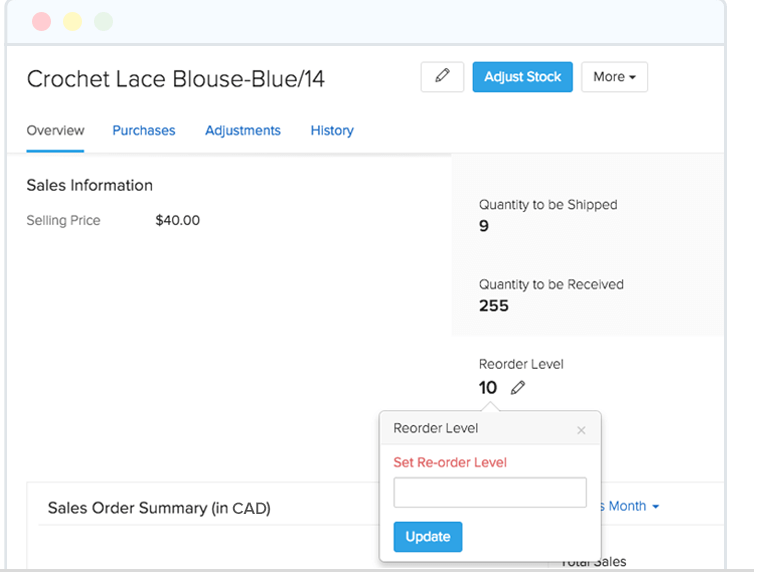The image size is (775, 575).
Task: Click the Crochet Lace Blouse-Blue/14 title
Action: (x=176, y=79)
